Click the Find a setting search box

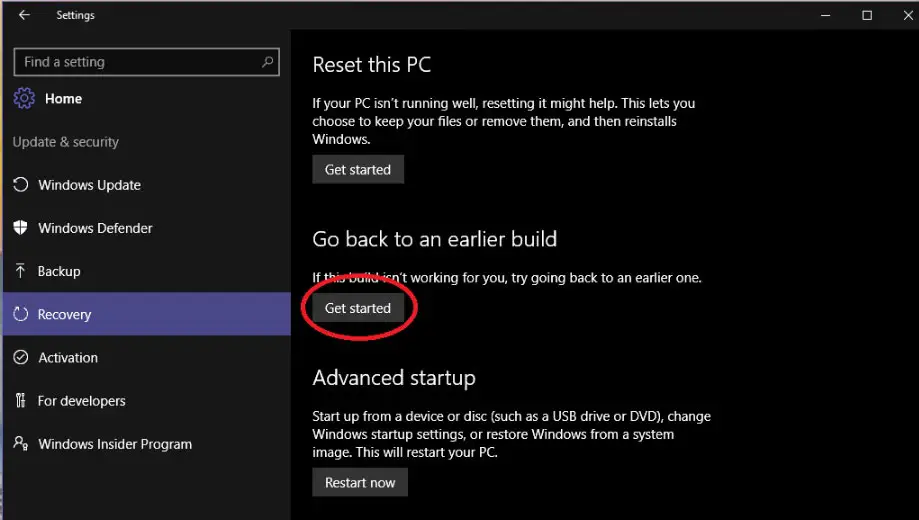135,62
